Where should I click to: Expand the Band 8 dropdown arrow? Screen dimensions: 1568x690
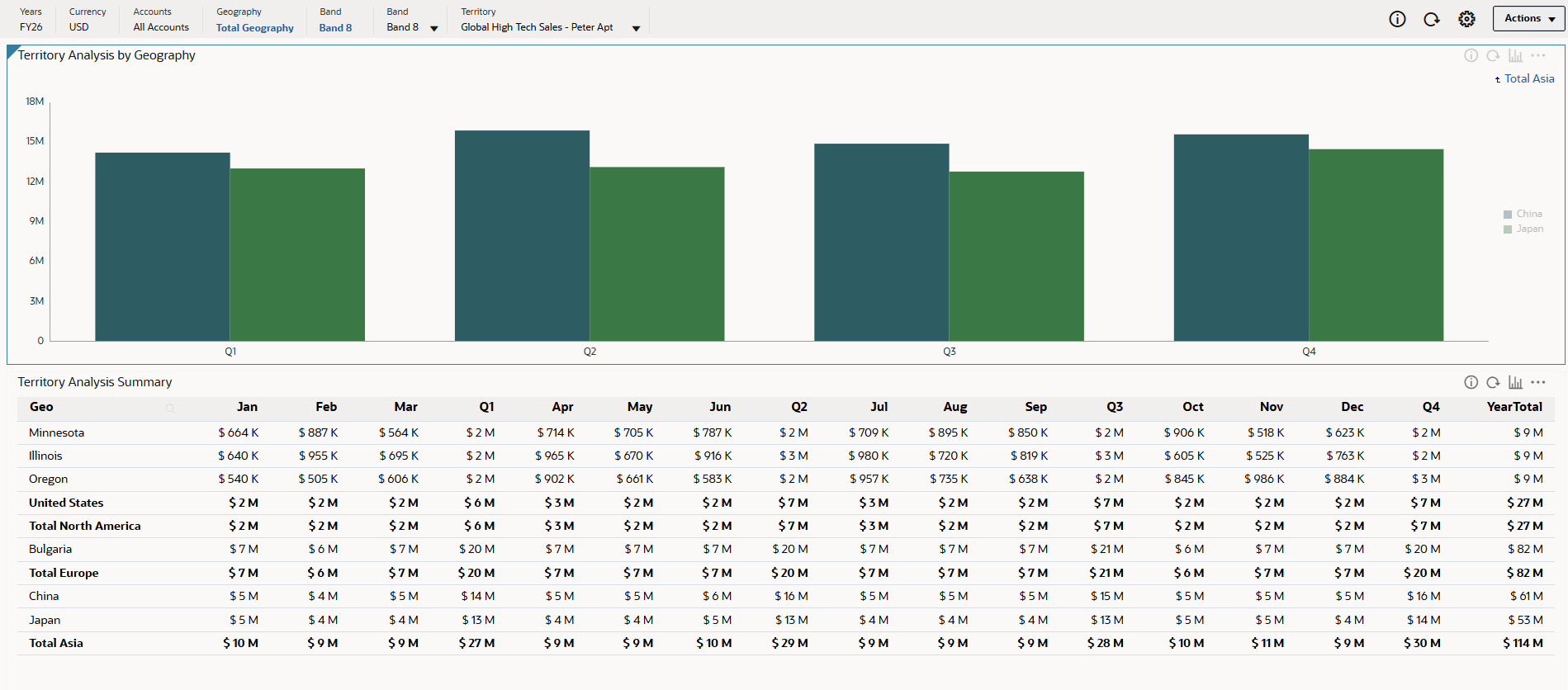(x=434, y=28)
